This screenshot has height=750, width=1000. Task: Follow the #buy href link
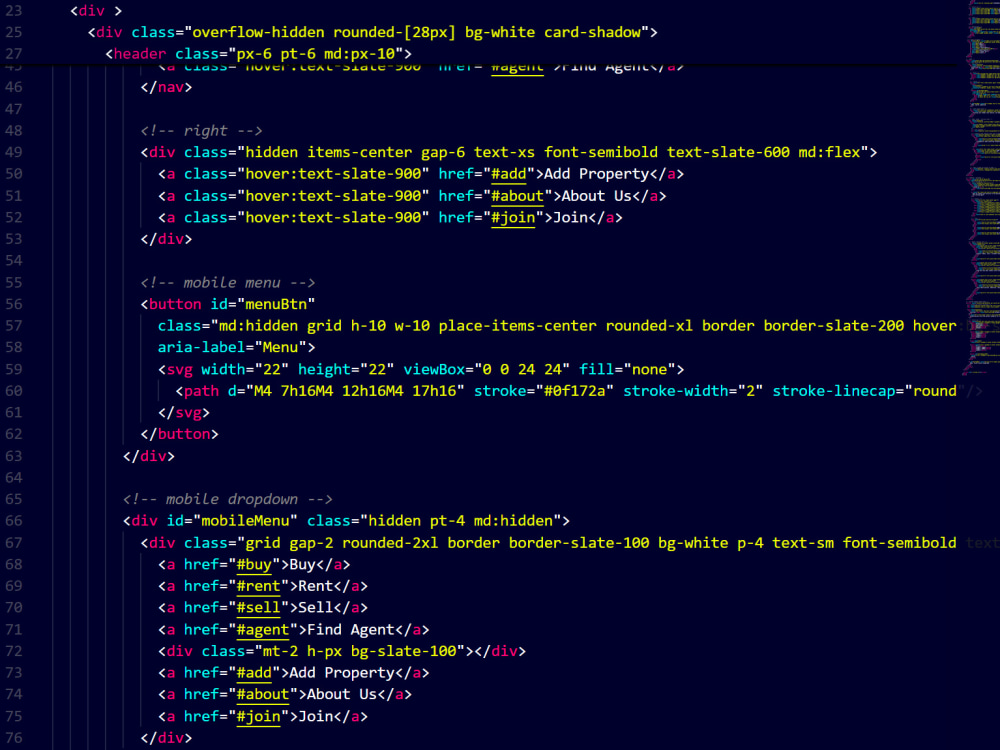click(254, 564)
